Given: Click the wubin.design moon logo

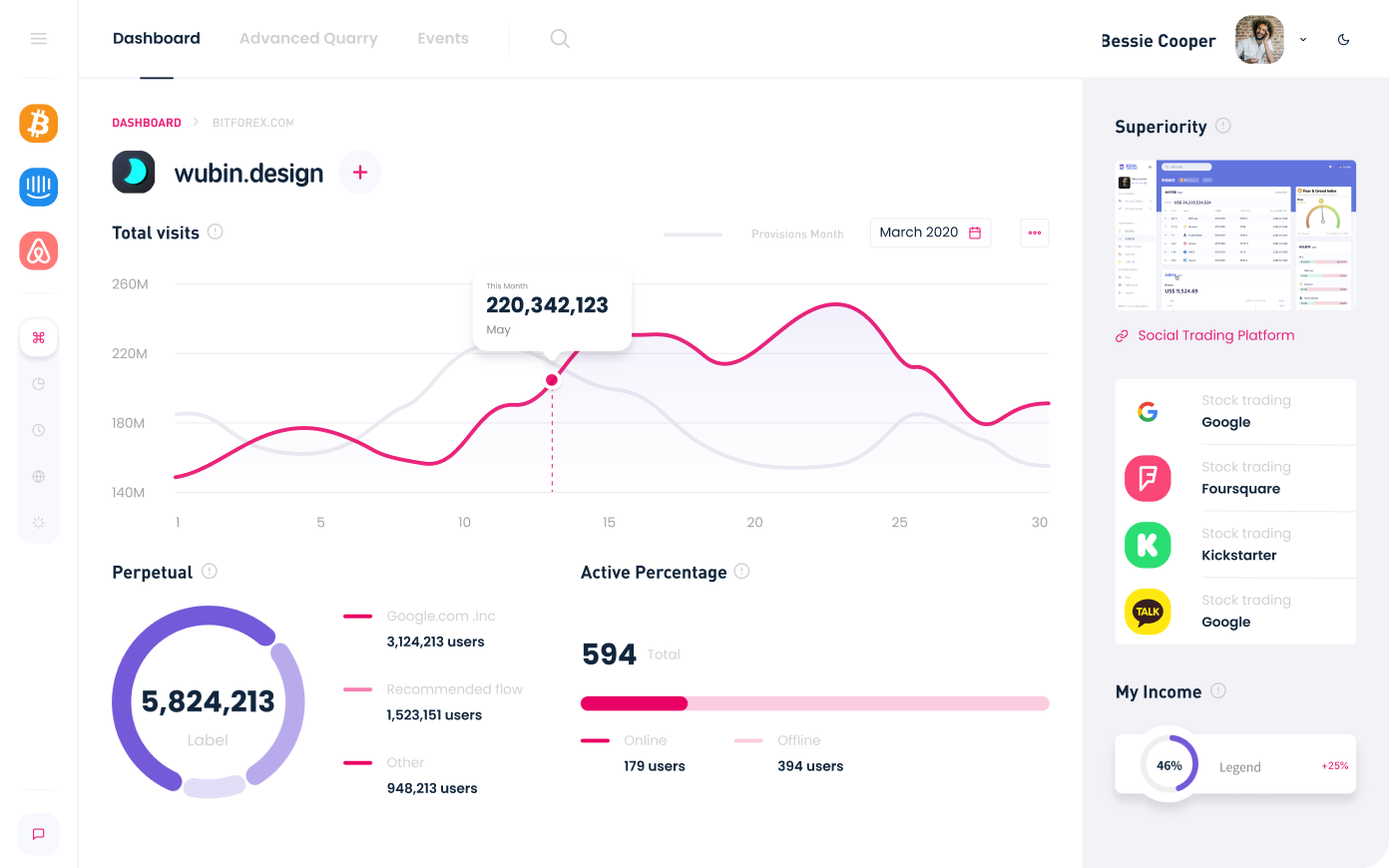Looking at the screenshot, I should point(134,172).
